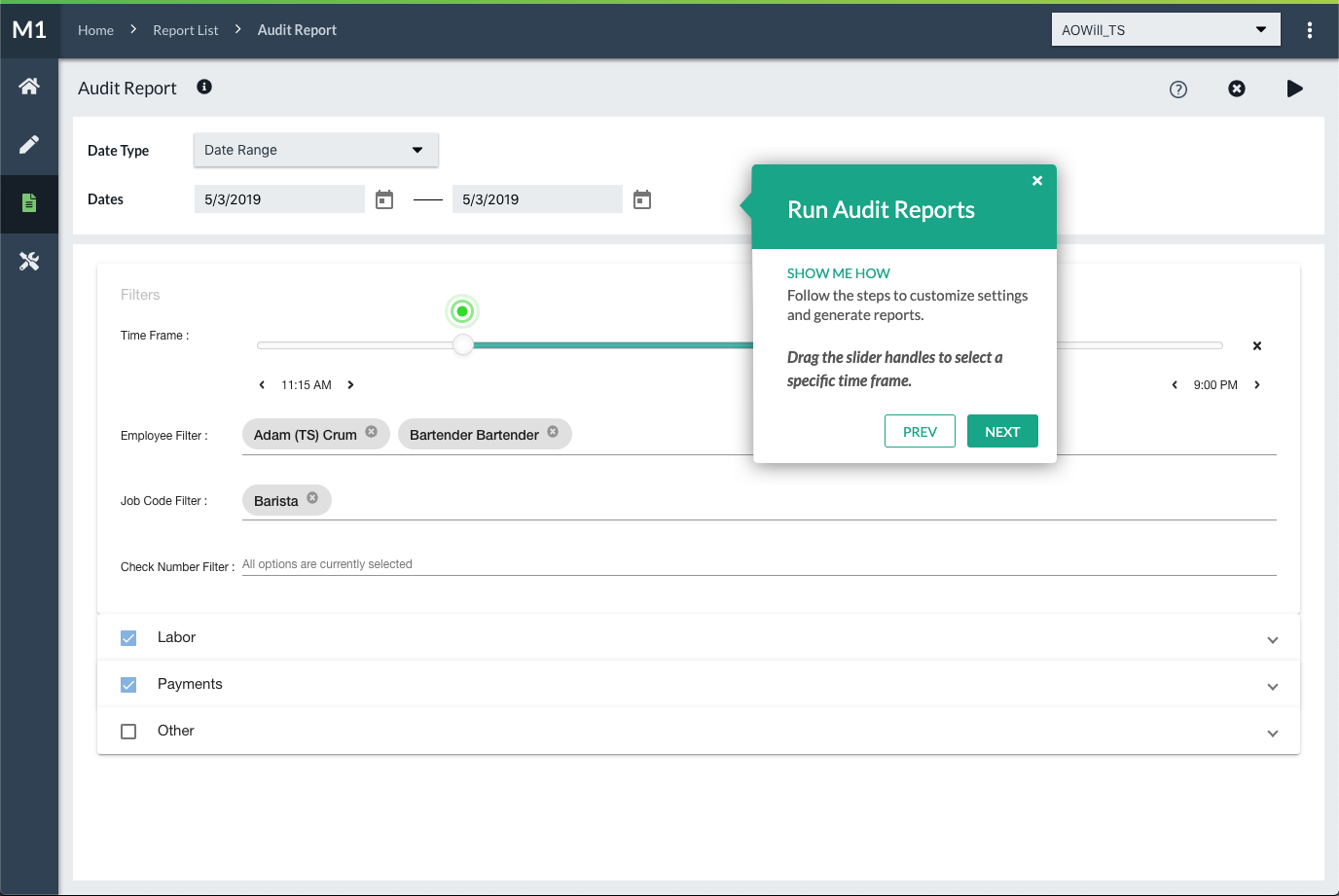Viewport: 1339px width, 896px height.
Task: Remove Adam (TS) Crum employee chip
Action: coord(371,432)
